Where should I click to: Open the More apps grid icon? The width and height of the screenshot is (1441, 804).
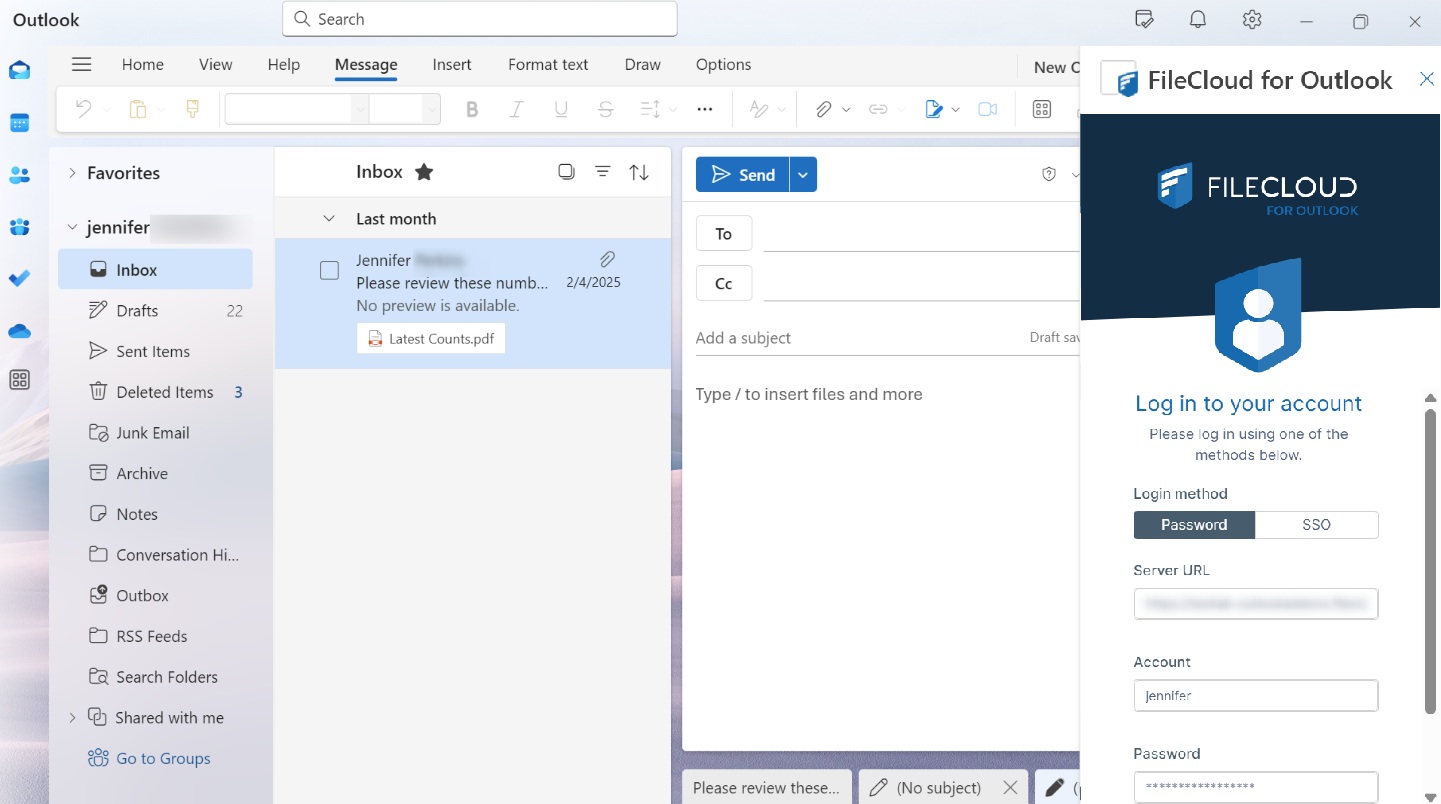pos(19,380)
